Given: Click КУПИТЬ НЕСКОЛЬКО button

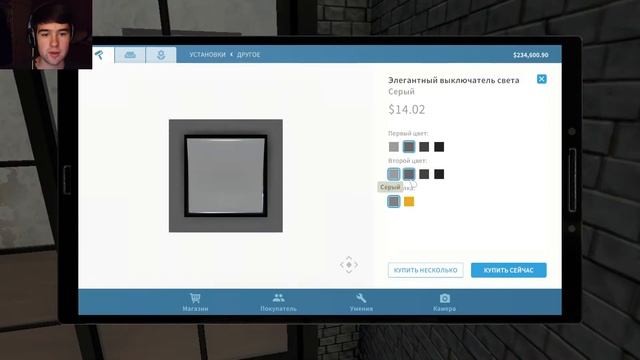Looking at the screenshot, I should coord(426,270).
